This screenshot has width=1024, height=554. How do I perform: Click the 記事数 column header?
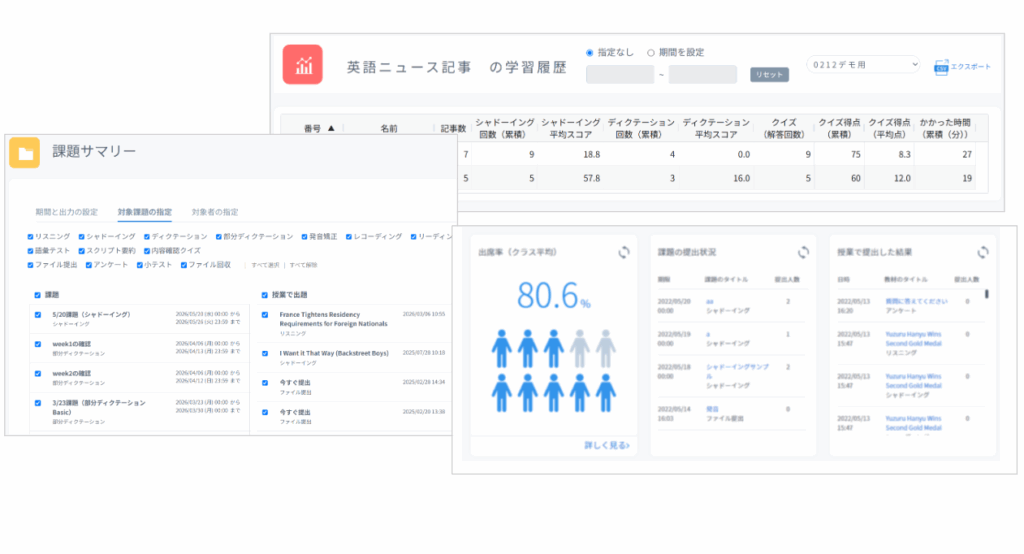pyautogui.click(x=453, y=129)
